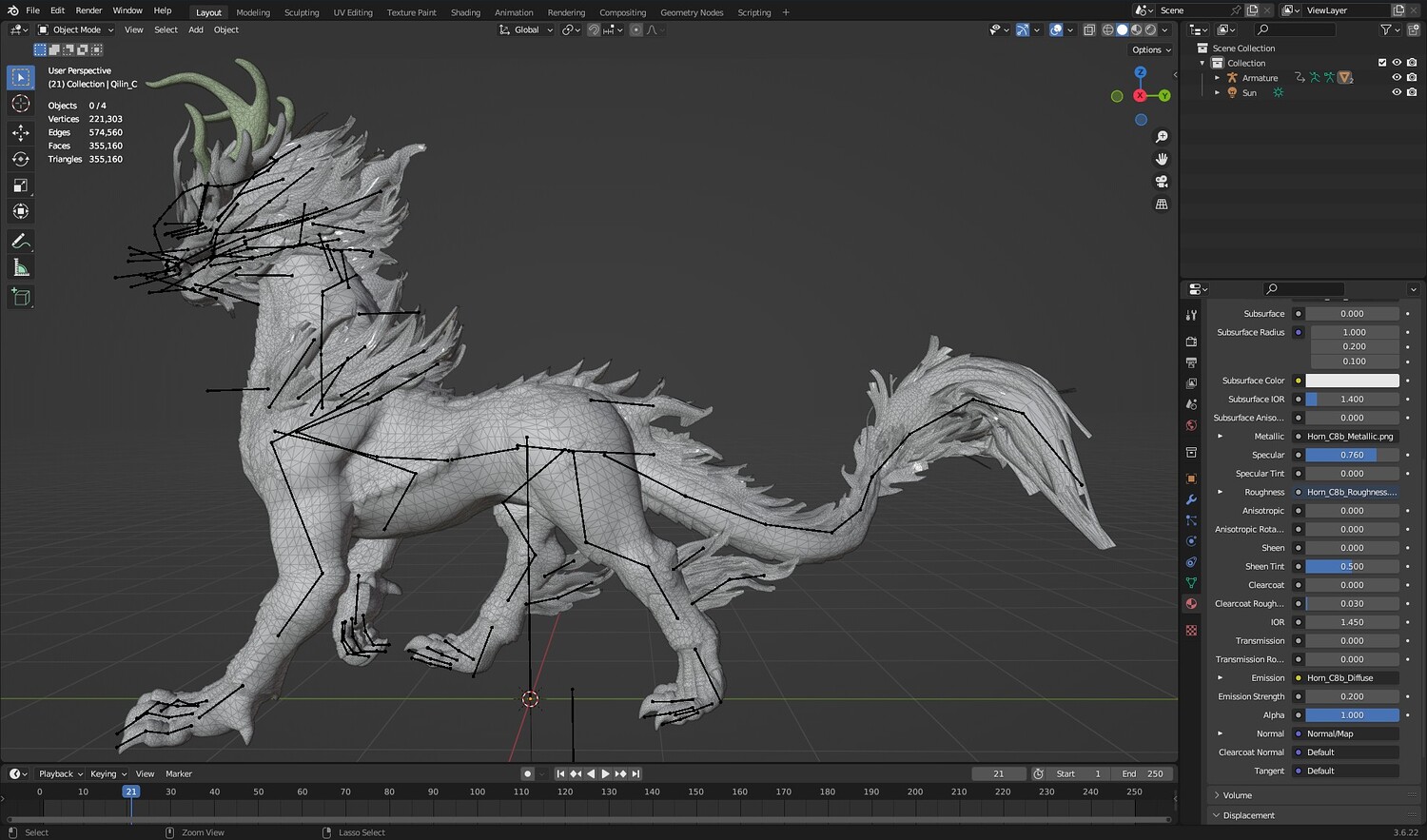Activate the Move tool

pos(21,133)
